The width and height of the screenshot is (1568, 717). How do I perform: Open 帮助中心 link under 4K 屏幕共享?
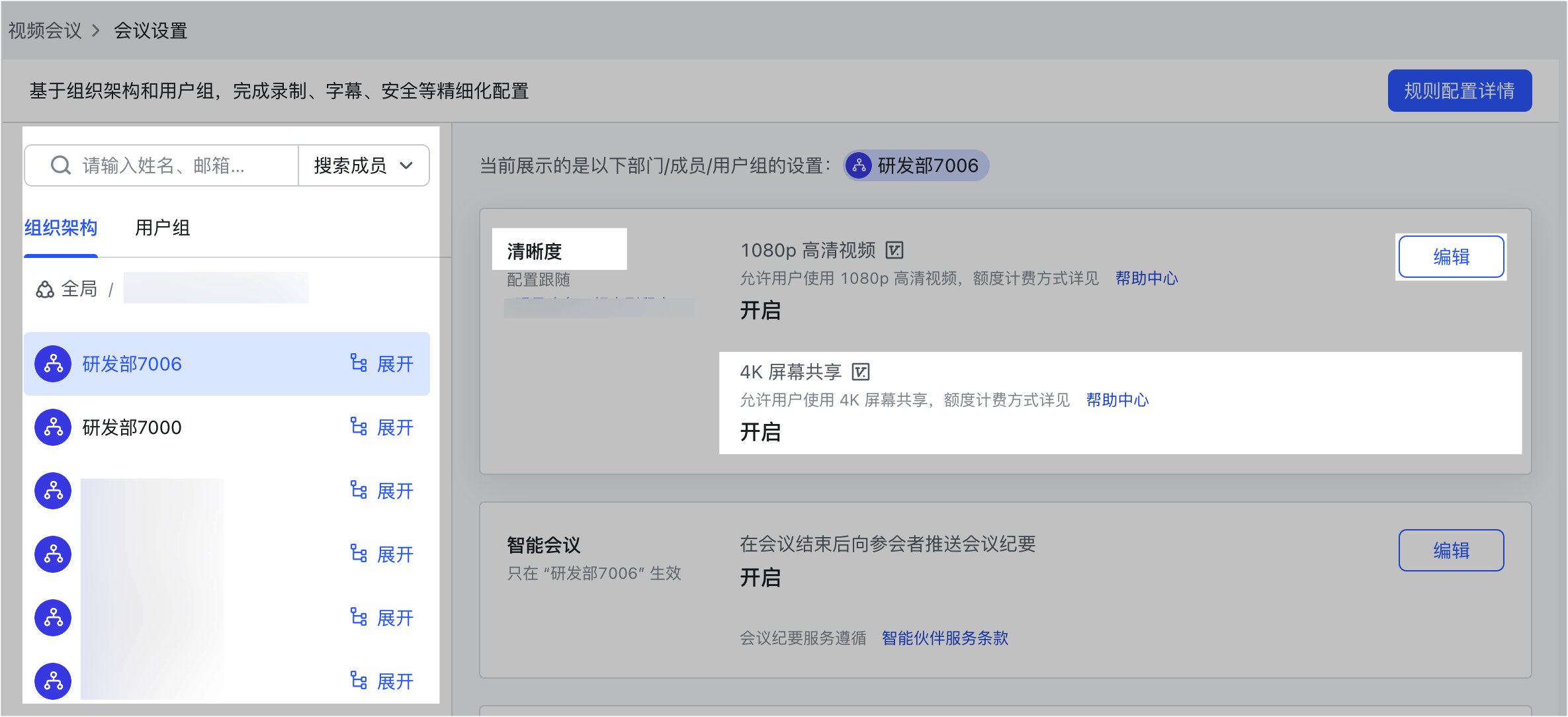coord(1117,400)
